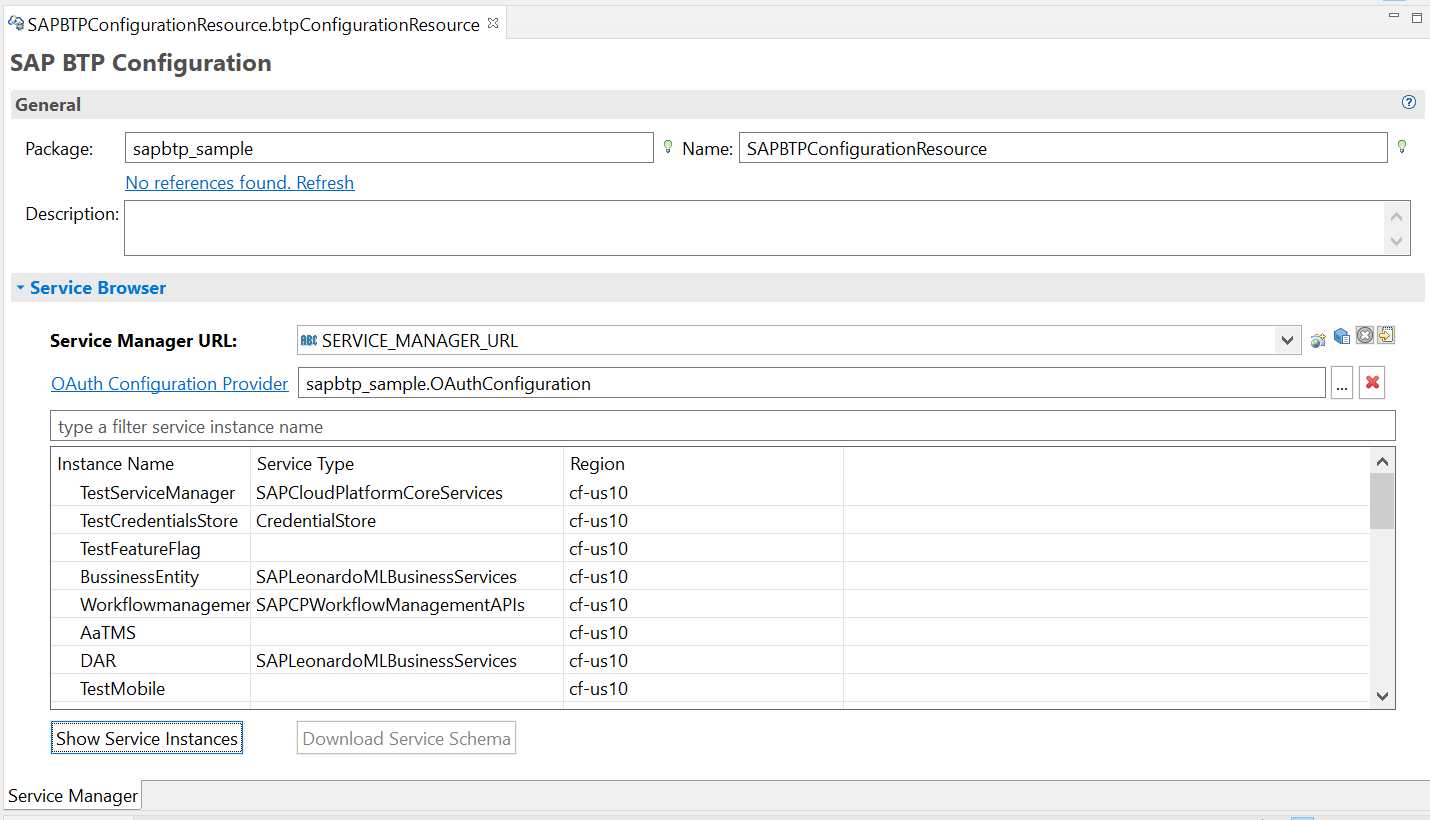Click the notepad with yellow arrow icon
This screenshot has width=1430, height=820.
[x=1386, y=335]
